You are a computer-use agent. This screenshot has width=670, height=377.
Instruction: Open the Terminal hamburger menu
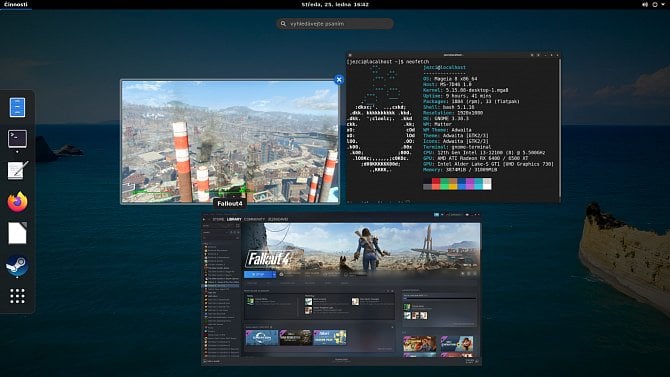point(538,55)
